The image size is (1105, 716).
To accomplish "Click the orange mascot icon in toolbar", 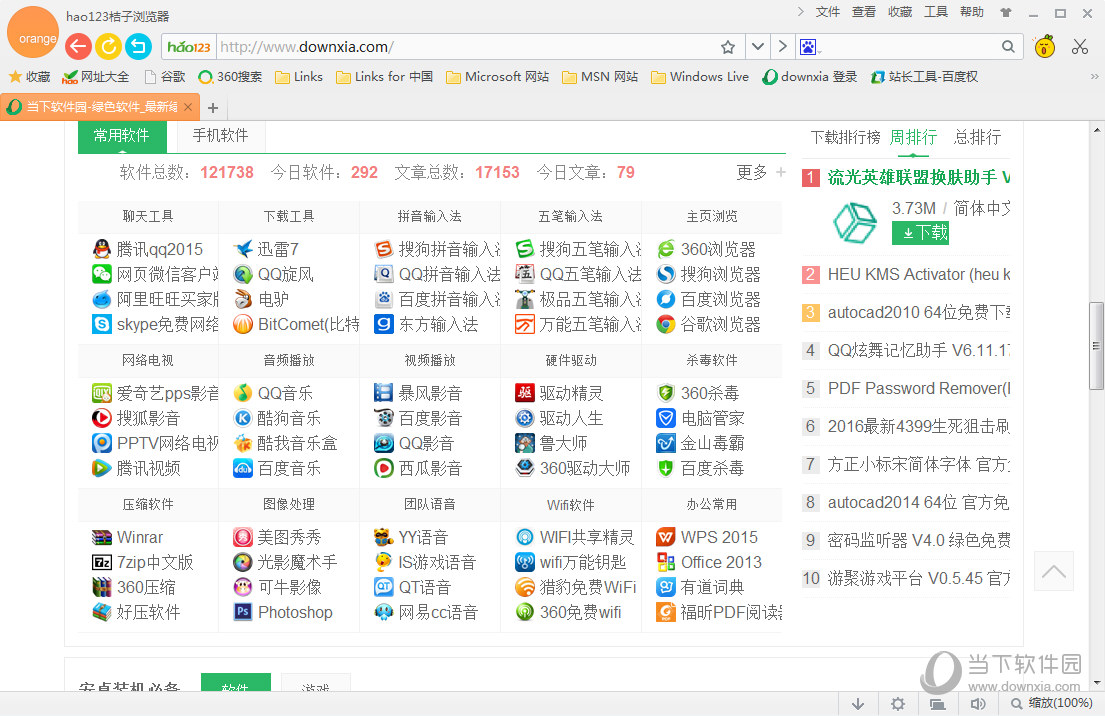I will click(1044, 47).
